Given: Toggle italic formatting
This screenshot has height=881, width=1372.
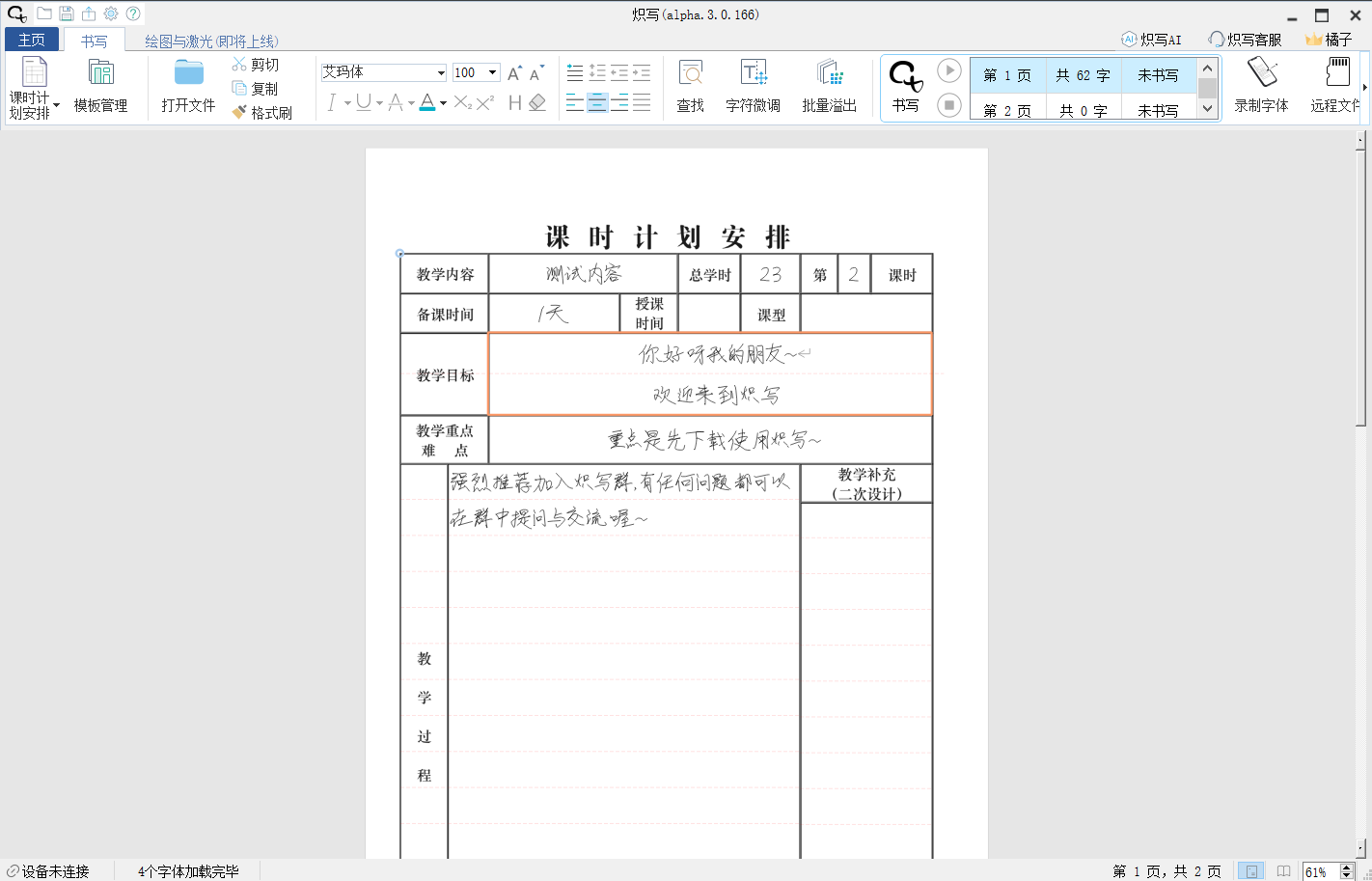Looking at the screenshot, I should point(332,102).
